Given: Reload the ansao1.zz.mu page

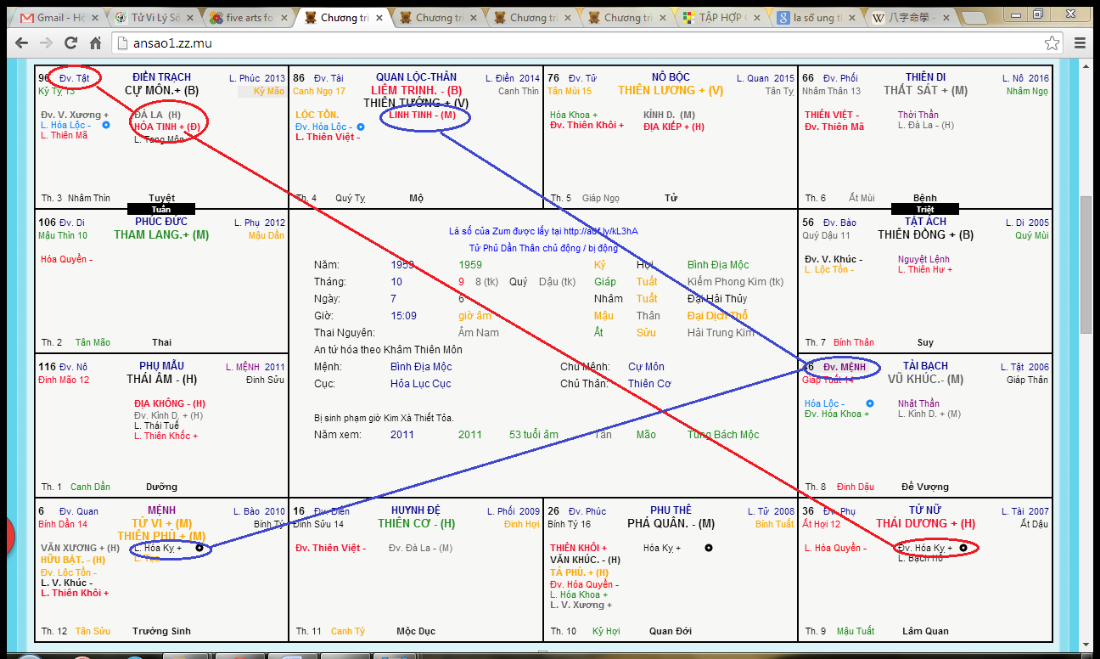Looking at the screenshot, I should click(71, 43).
